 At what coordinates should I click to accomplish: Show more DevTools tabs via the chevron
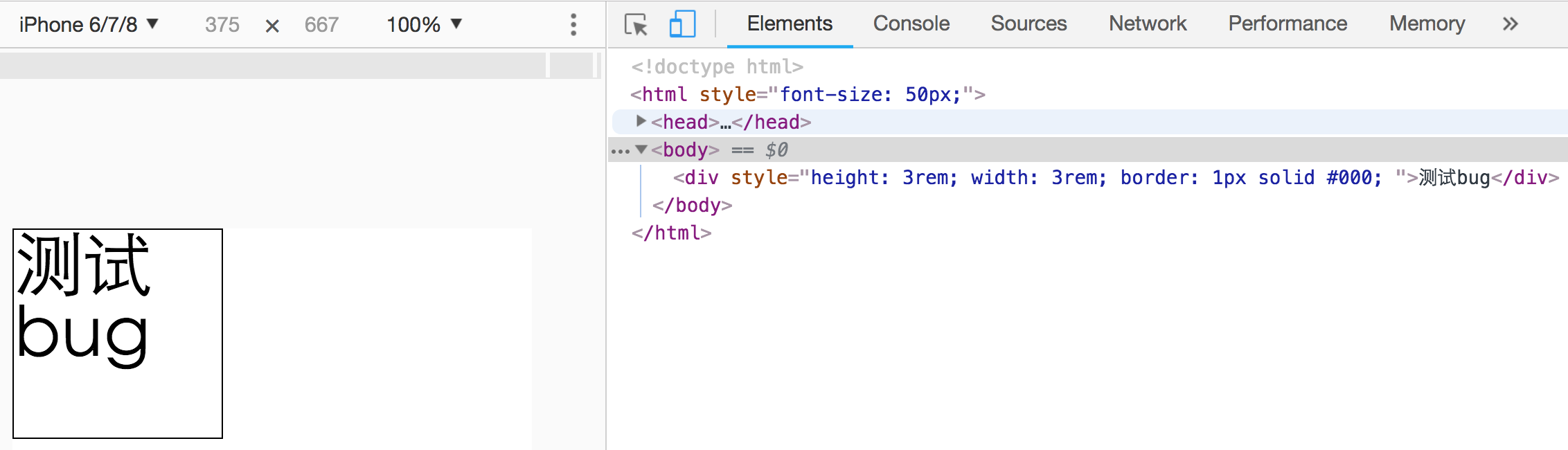(x=1511, y=24)
